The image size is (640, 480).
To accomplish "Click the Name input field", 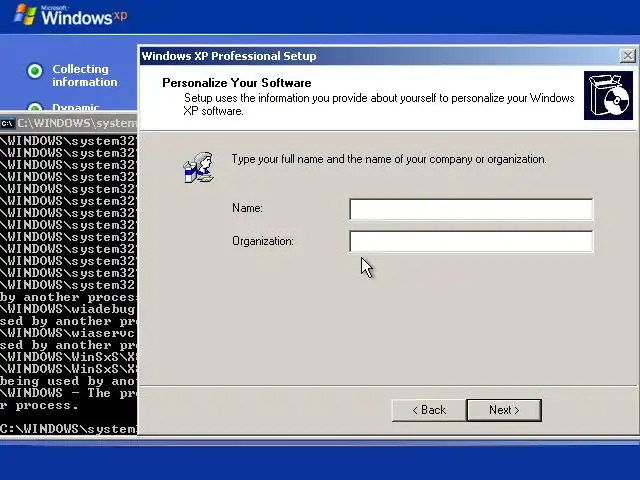I will coord(471,209).
